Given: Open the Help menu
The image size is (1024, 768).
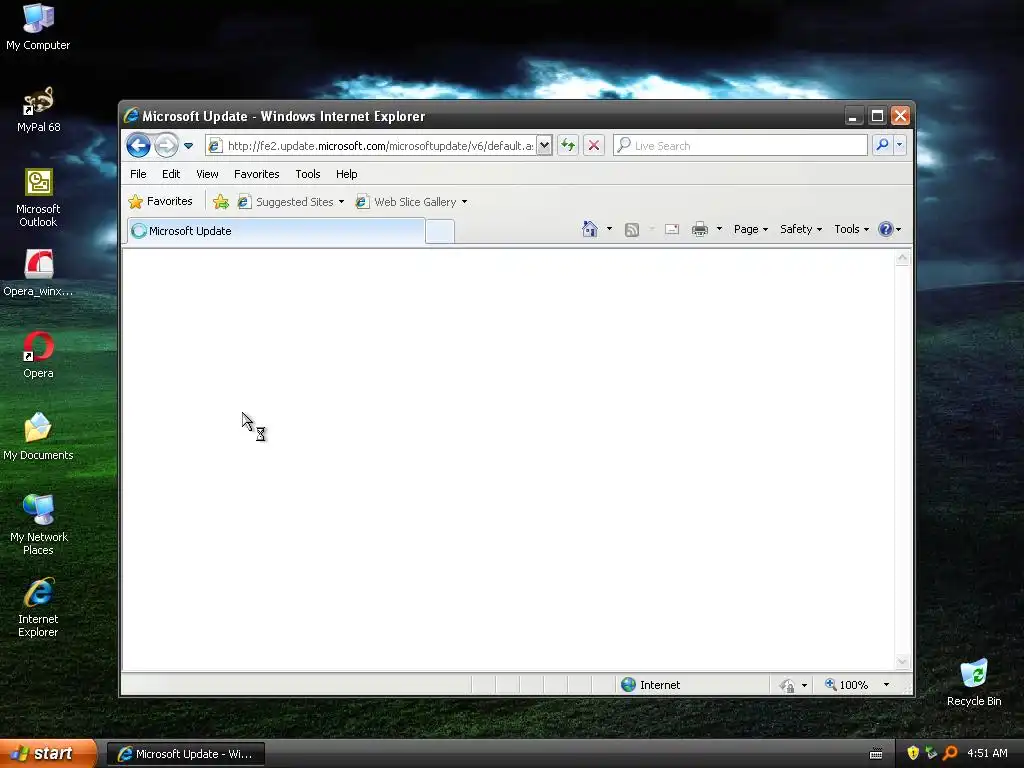Looking at the screenshot, I should tap(346, 174).
